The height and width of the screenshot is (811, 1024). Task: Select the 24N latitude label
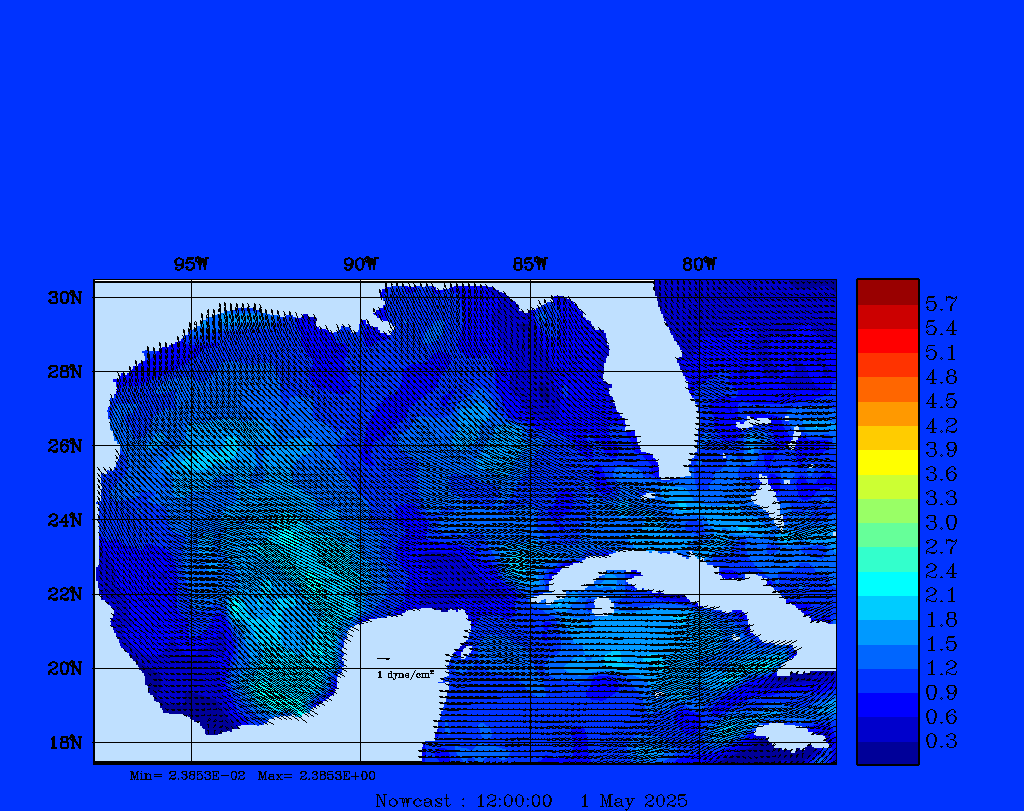point(63,520)
